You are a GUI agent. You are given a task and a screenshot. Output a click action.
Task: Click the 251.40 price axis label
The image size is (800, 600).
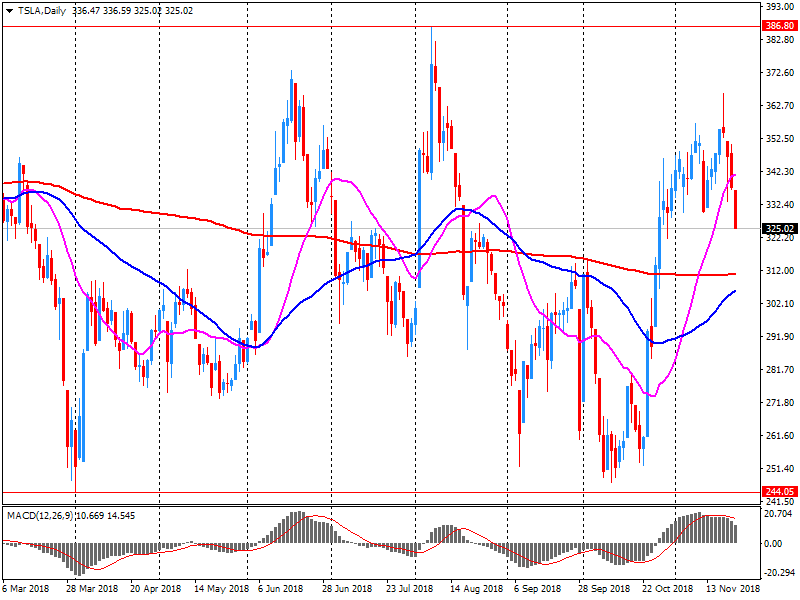(780, 468)
